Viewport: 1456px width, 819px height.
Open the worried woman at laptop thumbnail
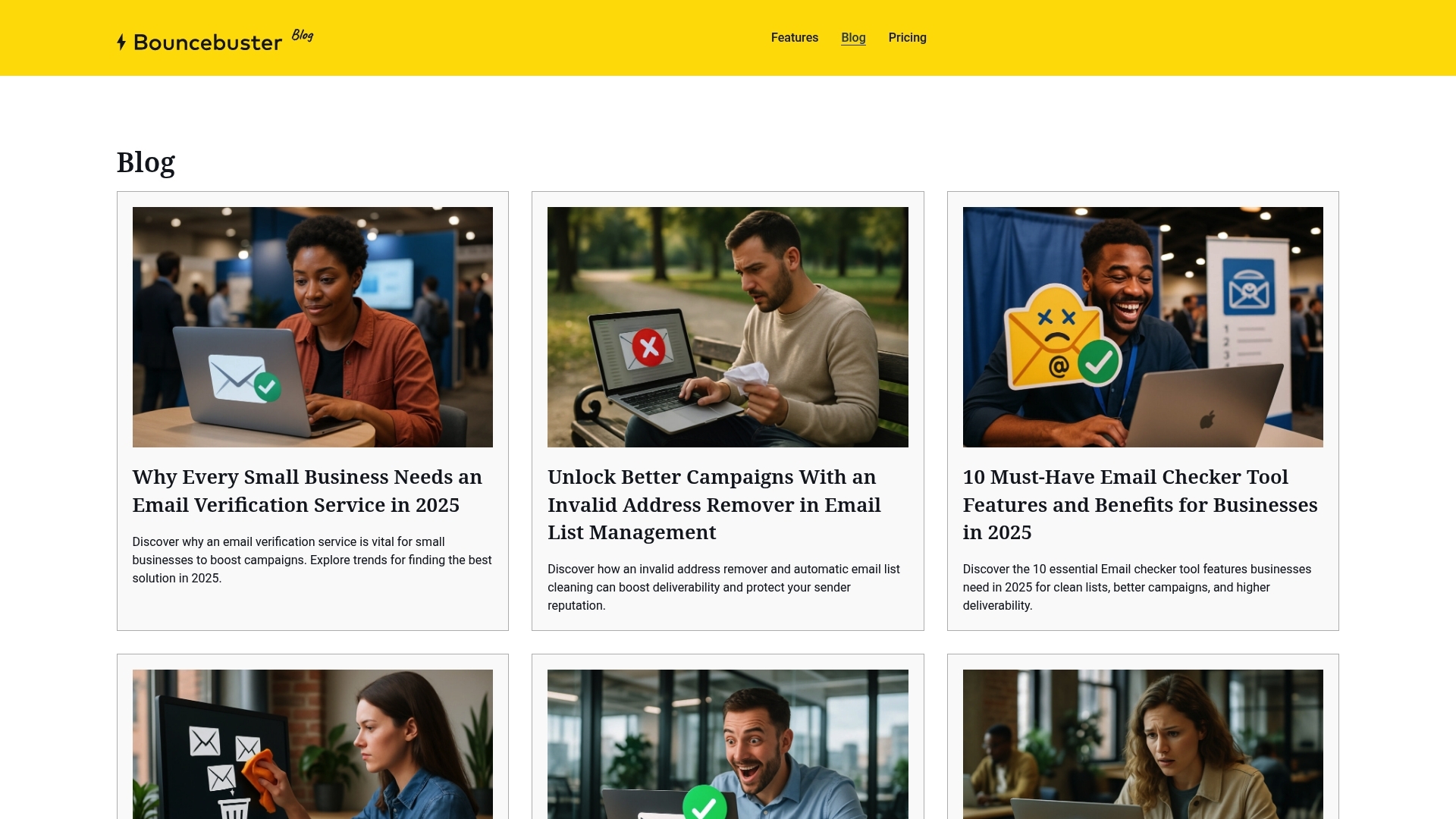(x=1143, y=744)
